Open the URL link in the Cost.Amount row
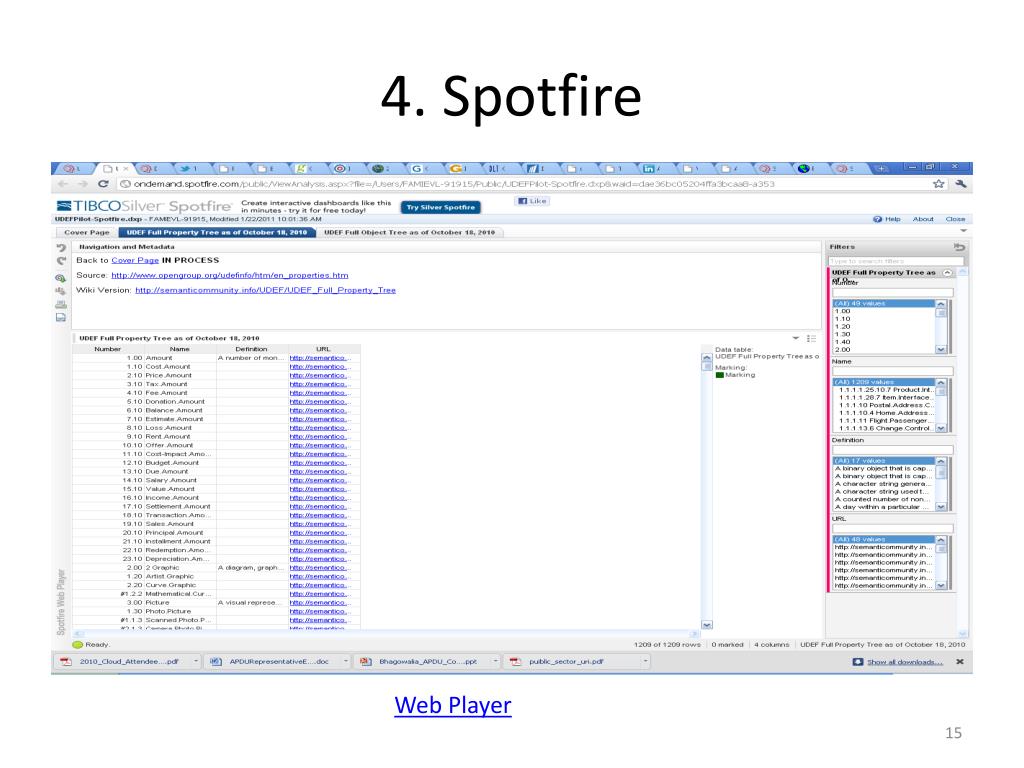Screen dimensions: 1024x768 point(320,367)
